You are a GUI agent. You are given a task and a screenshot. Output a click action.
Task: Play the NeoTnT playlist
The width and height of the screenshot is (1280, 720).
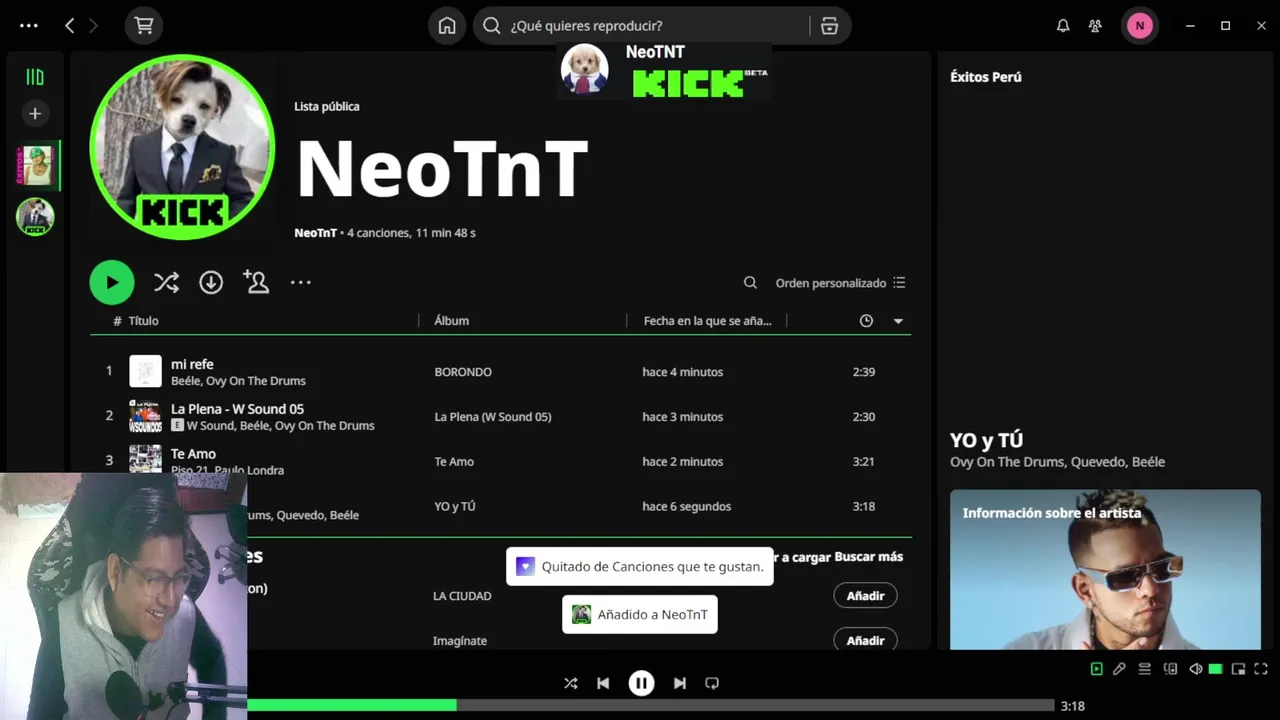(112, 283)
